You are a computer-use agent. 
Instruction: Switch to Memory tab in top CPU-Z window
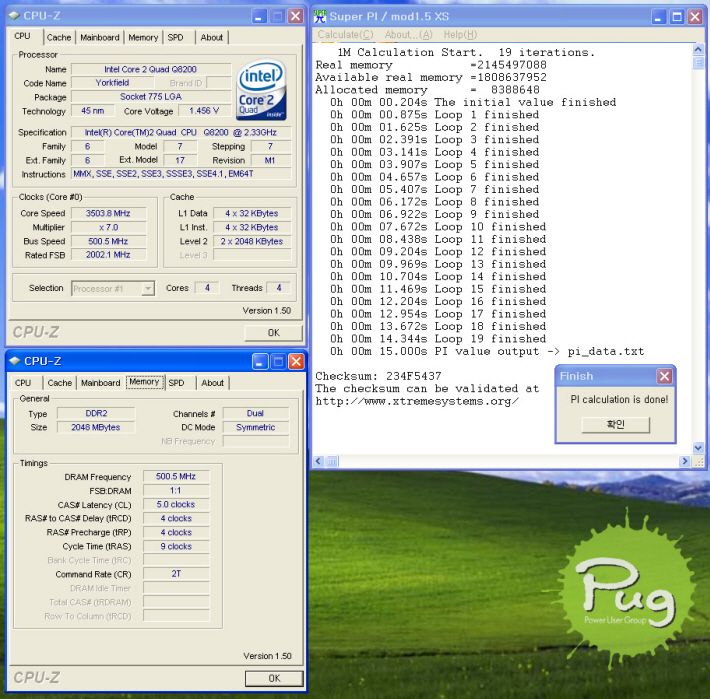click(x=143, y=38)
